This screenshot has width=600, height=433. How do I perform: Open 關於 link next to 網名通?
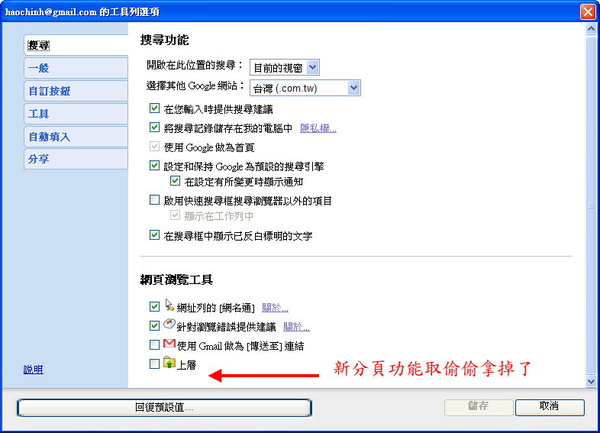point(275,308)
